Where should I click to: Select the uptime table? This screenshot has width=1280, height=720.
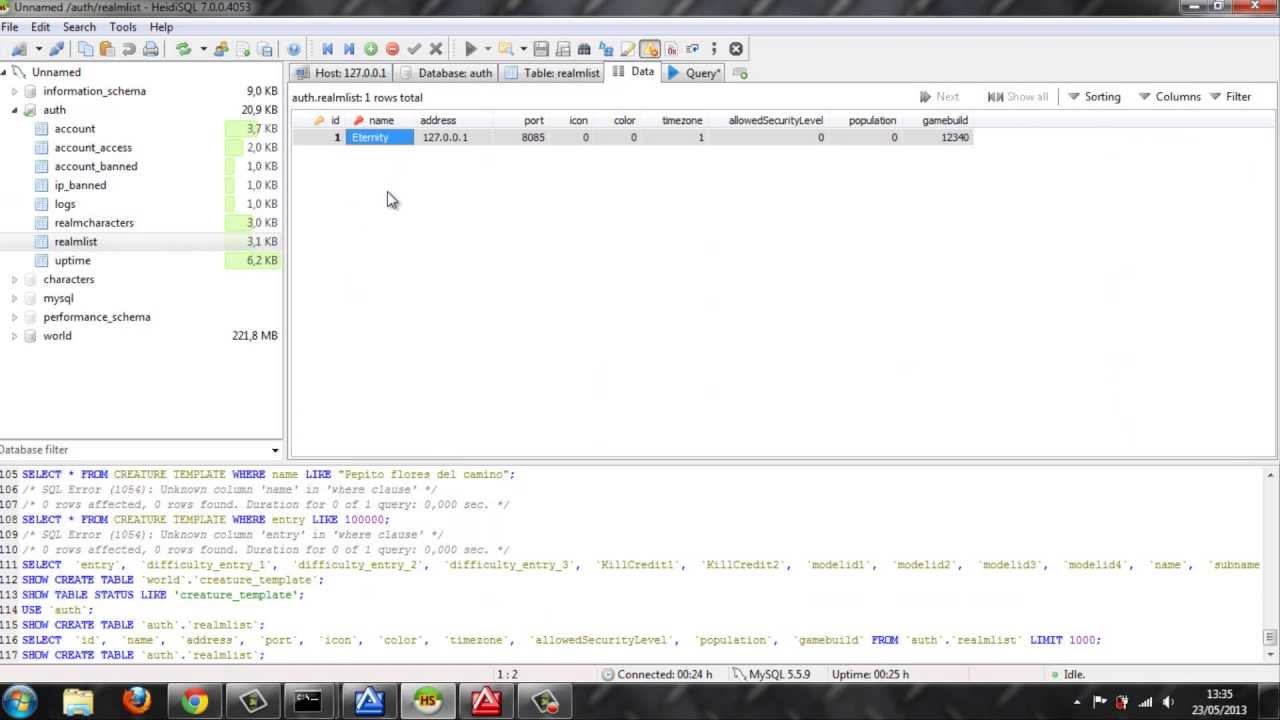(72, 260)
